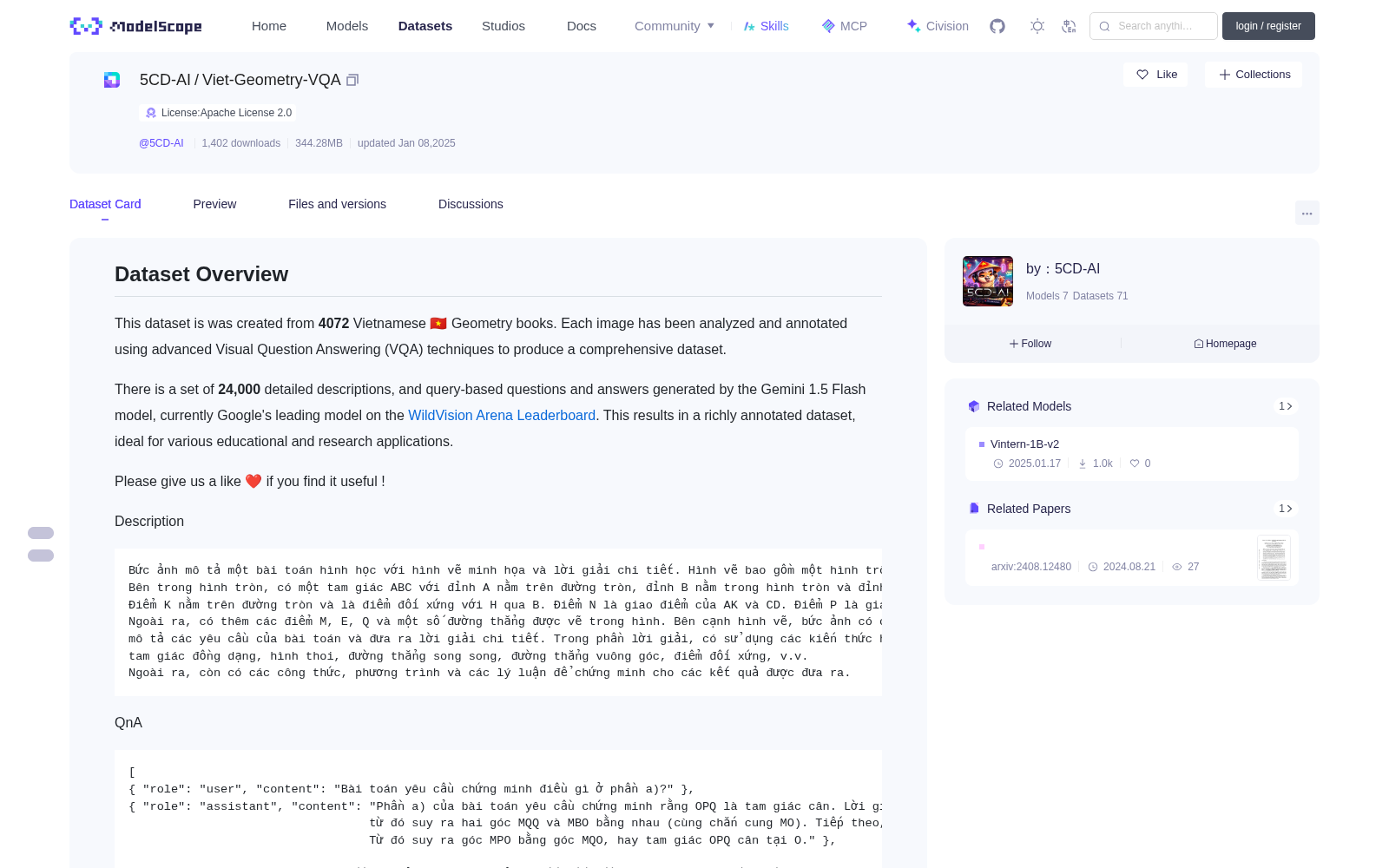Switch to Files and versions tab
This screenshot has height=868, width=1389.
(x=337, y=204)
